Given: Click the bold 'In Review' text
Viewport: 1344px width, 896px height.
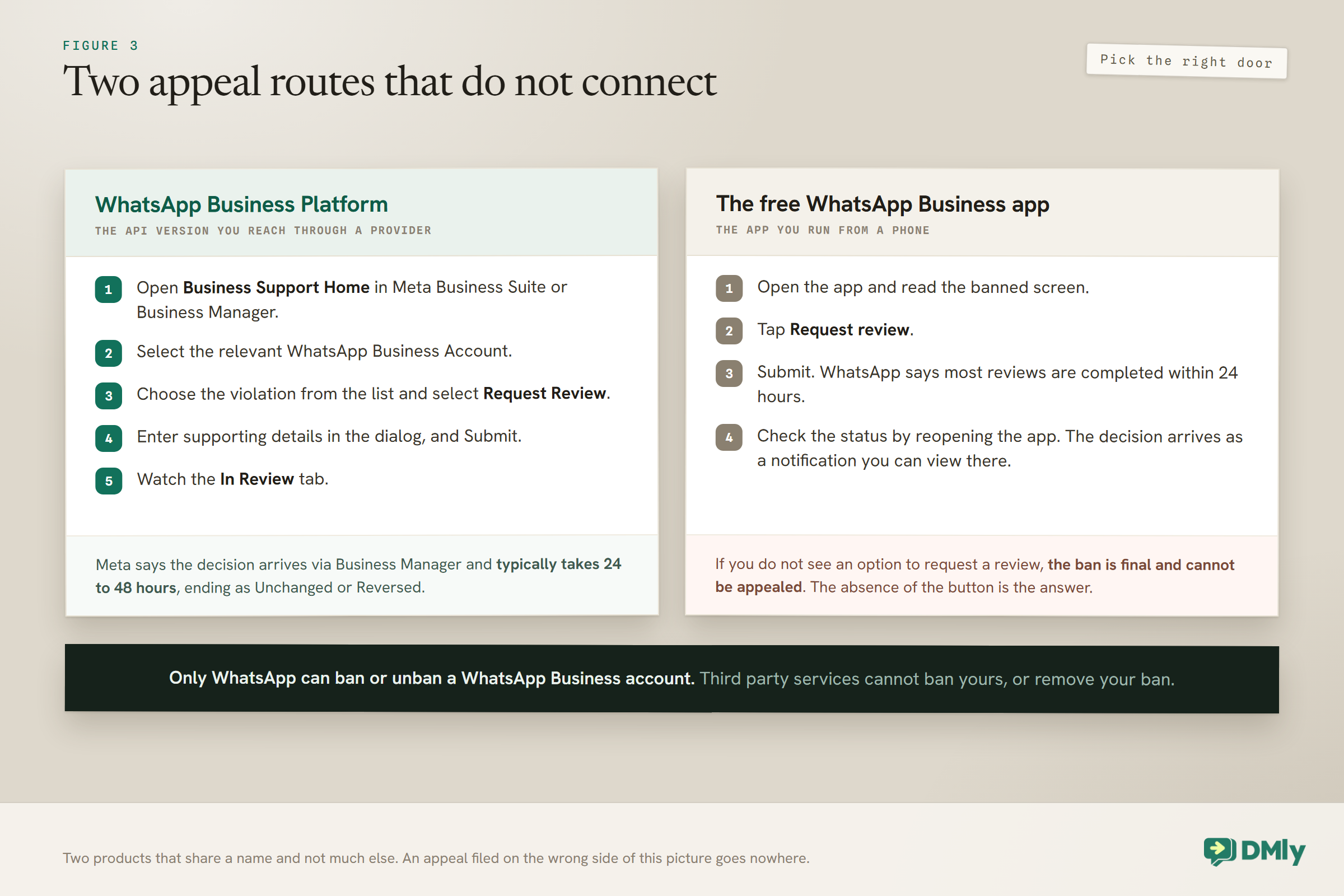Looking at the screenshot, I should 257,479.
